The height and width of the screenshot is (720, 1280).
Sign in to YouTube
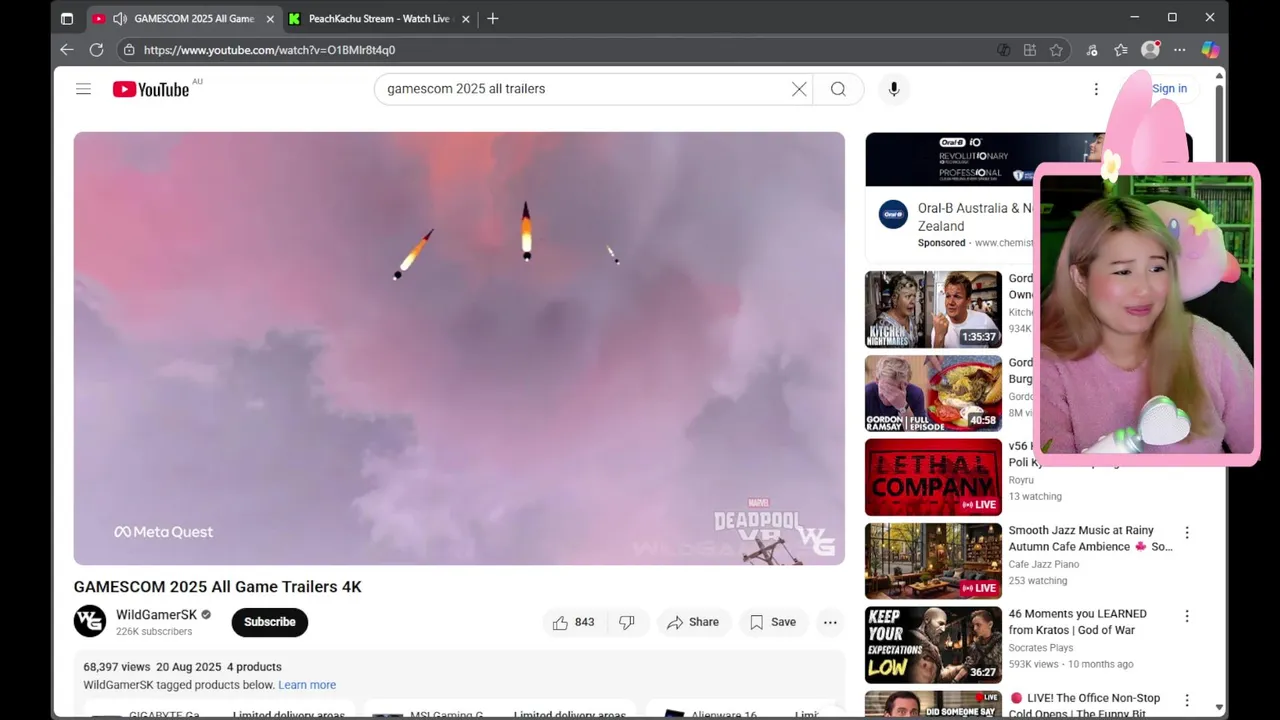[1169, 88]
